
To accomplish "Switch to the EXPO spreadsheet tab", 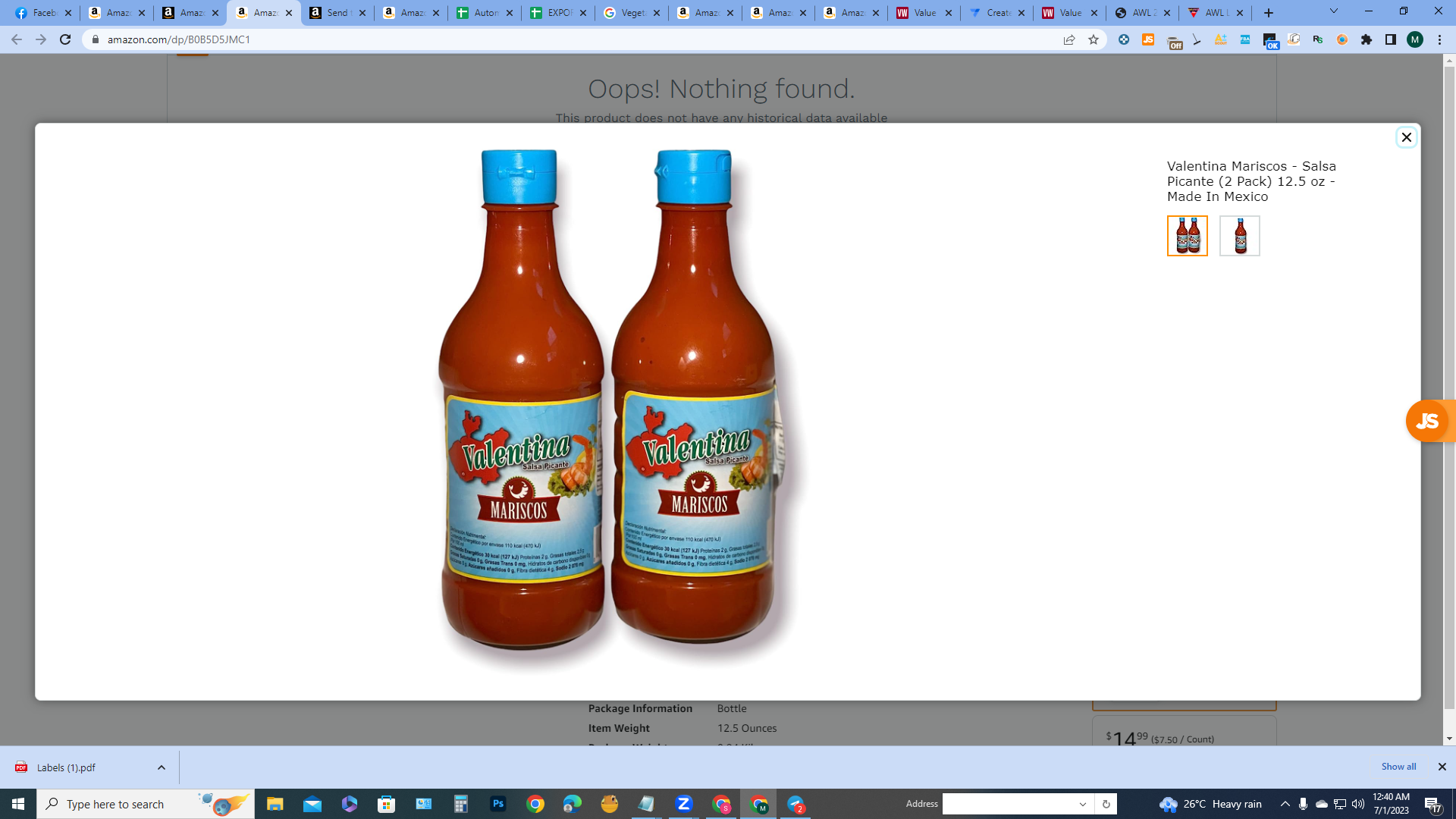I will (x=558, y=13).
